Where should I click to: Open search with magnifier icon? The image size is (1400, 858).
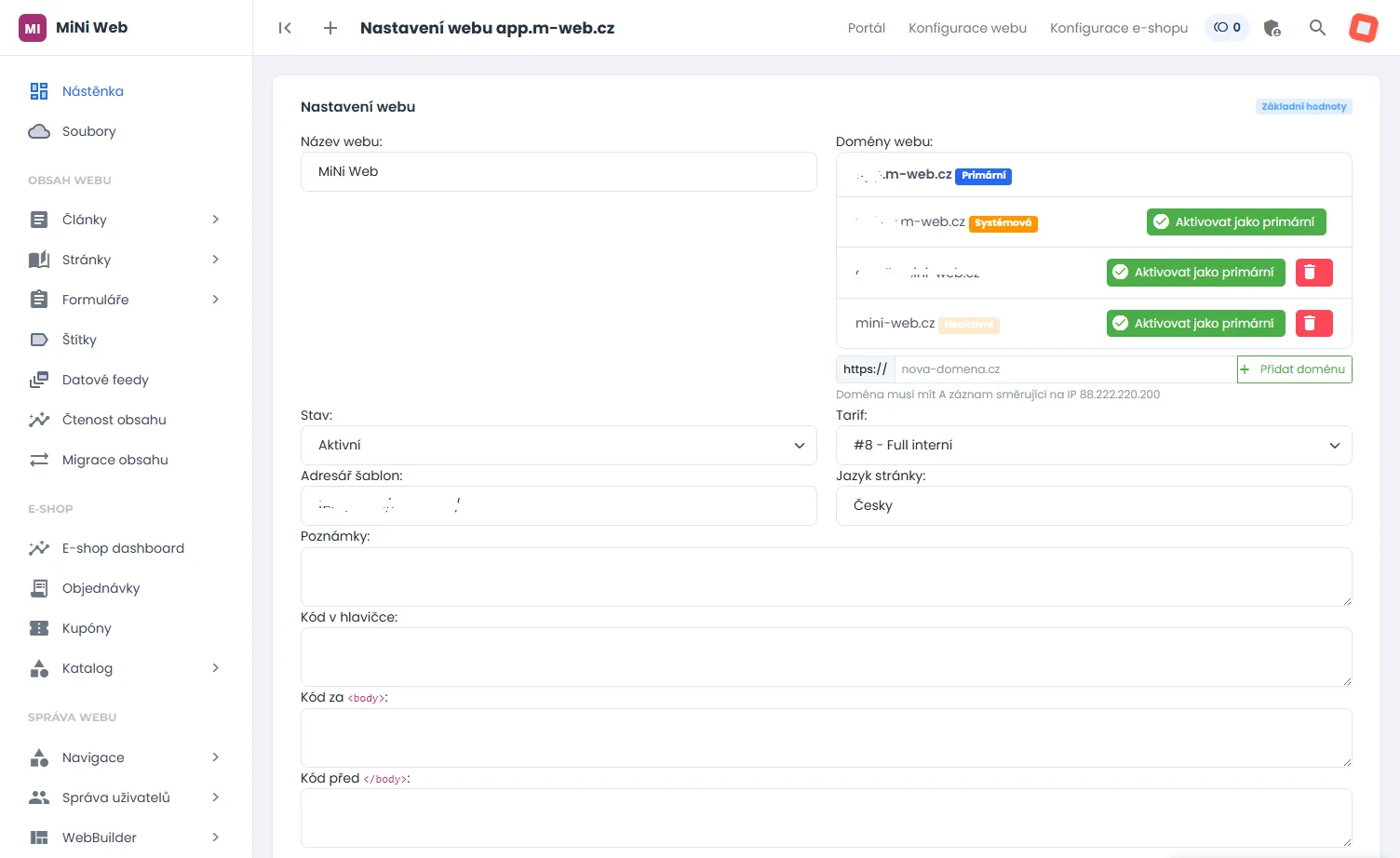(x=1317, y=28)
